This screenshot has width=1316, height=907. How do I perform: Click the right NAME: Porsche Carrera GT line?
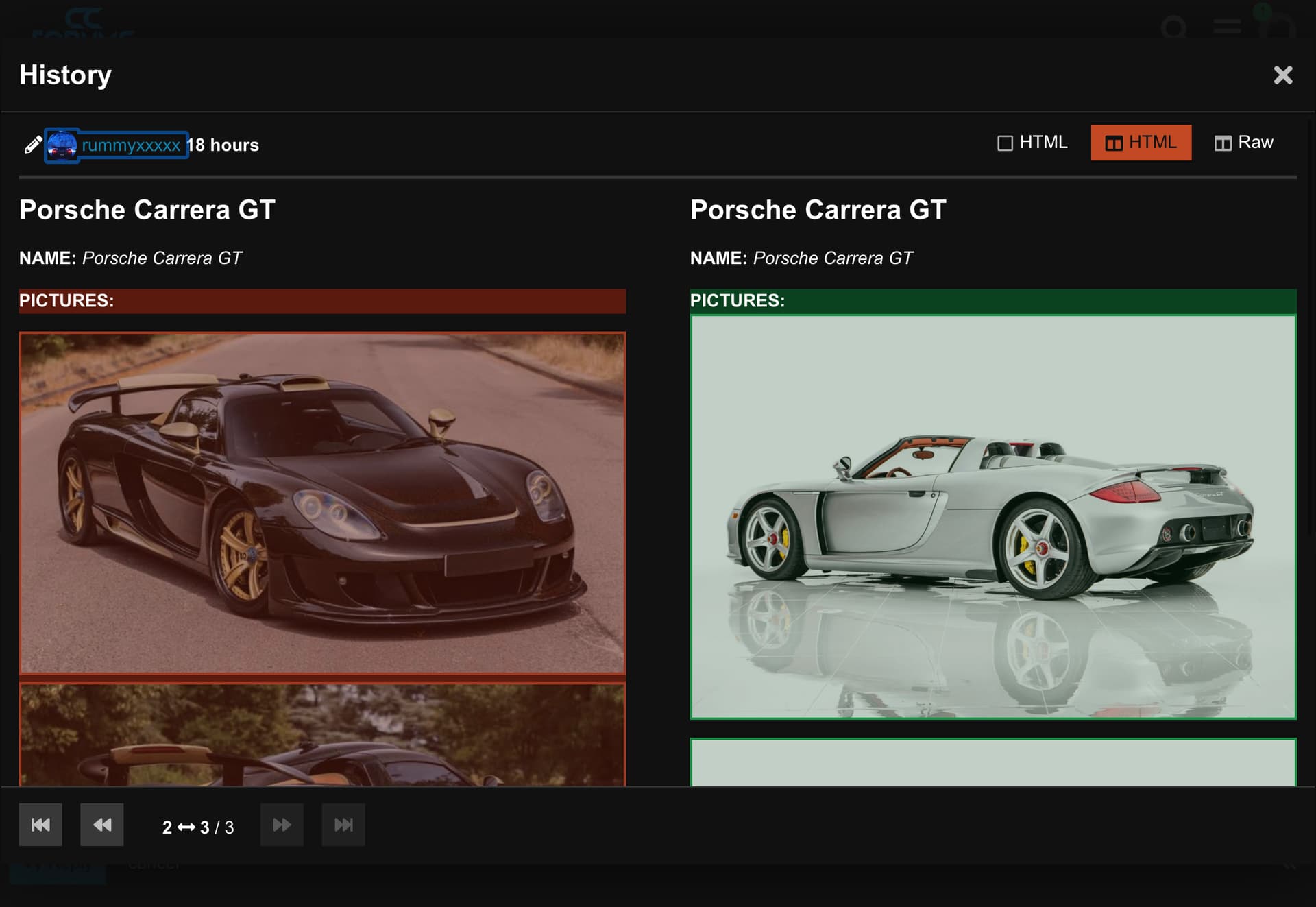pos(802,258)
